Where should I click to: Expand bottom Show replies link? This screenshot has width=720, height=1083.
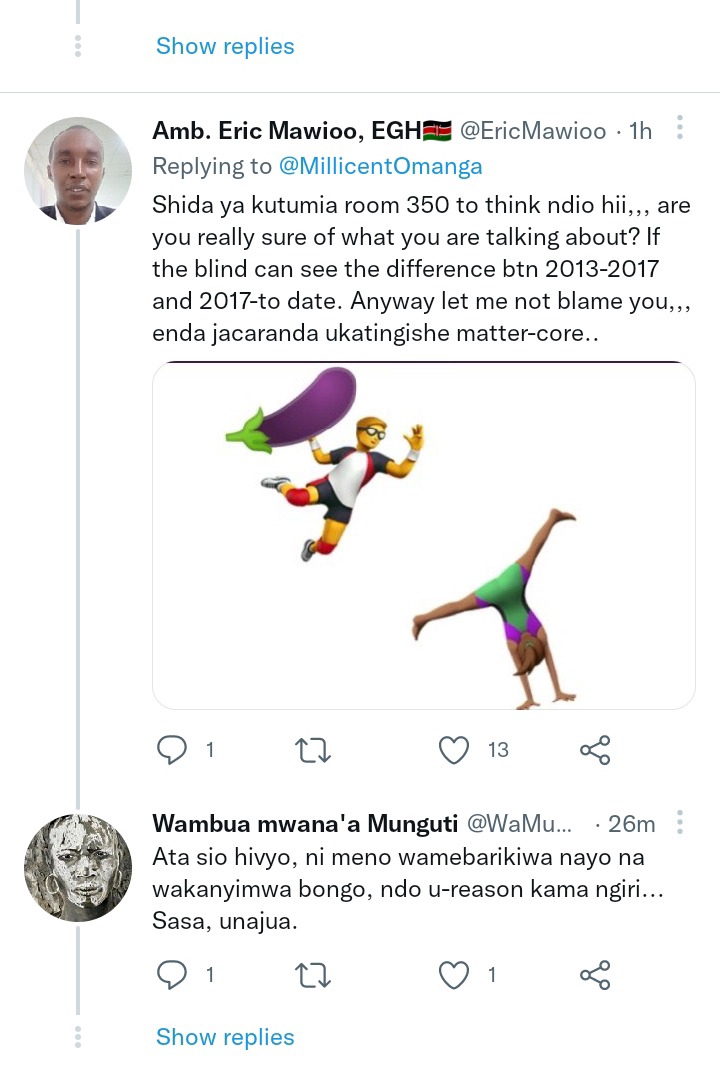(x=225, y=1037)
